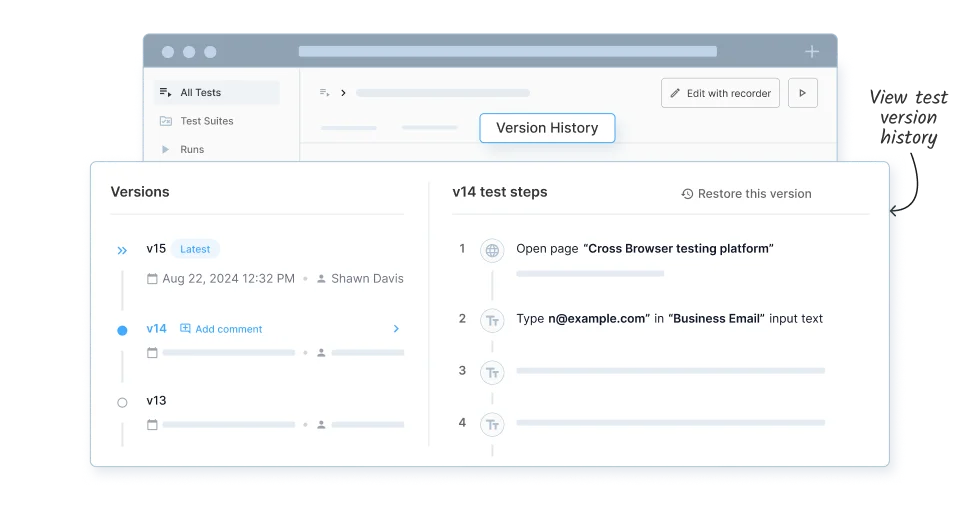Click the breadcrumb list icon
The height and width of the screenshot is (521, 980).
pyautogui.click(x=324, y=92)
